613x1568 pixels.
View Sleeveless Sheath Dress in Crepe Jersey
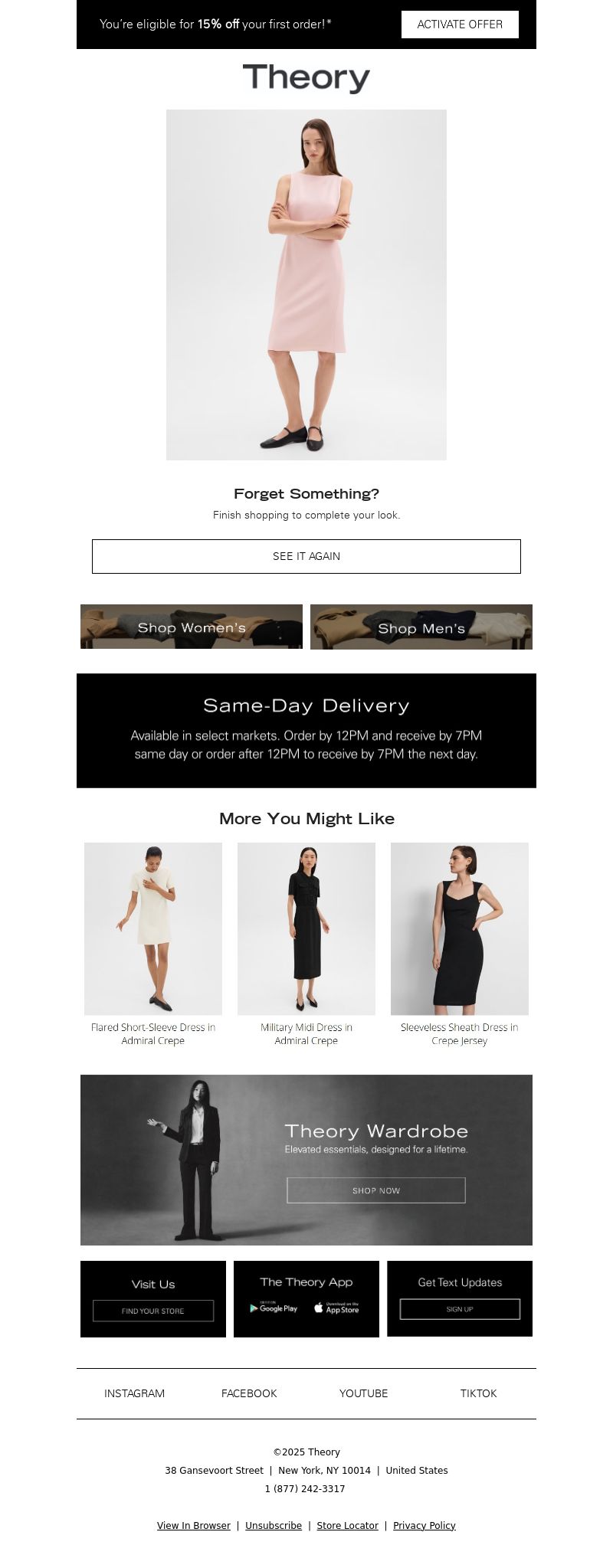tap(460, 1034)
